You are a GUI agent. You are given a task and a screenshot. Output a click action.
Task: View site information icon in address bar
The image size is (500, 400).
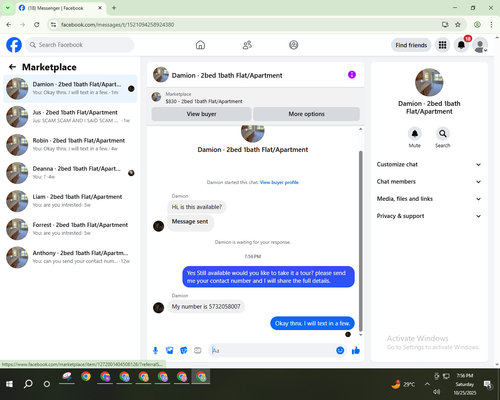pyautogui.click(x=53, y=25)
